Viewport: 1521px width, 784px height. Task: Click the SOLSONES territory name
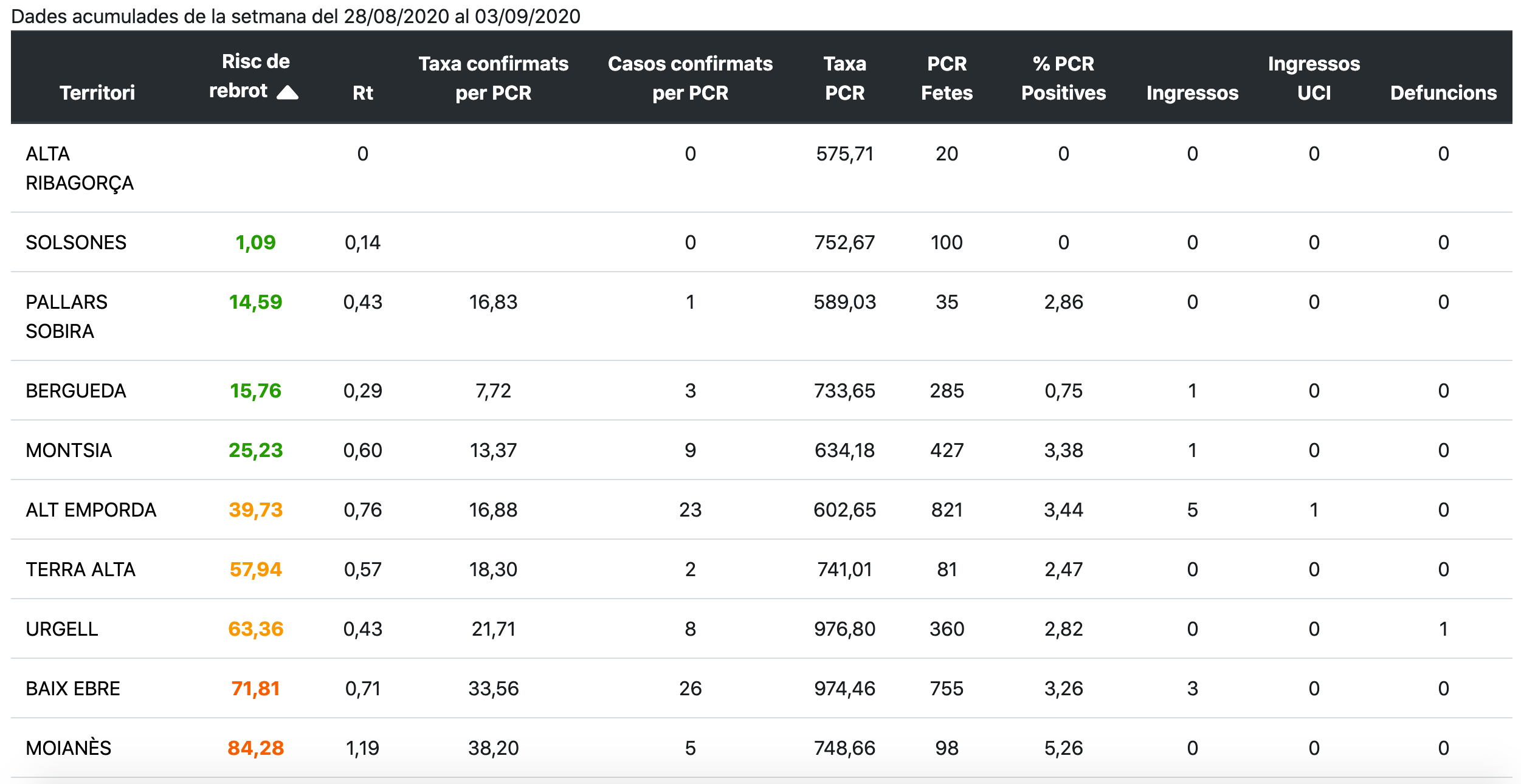coord(76,242)
